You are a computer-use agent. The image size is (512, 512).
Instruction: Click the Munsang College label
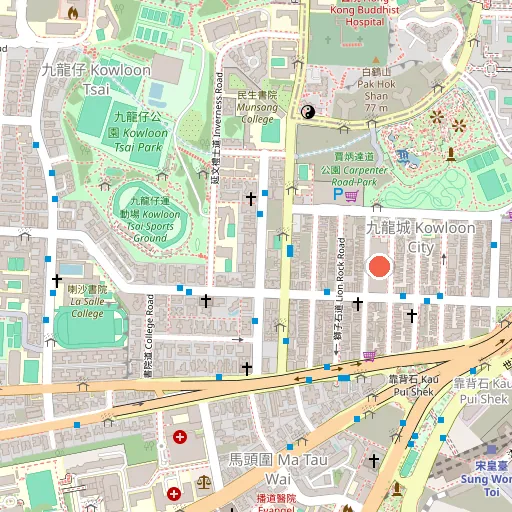[257, 108]
